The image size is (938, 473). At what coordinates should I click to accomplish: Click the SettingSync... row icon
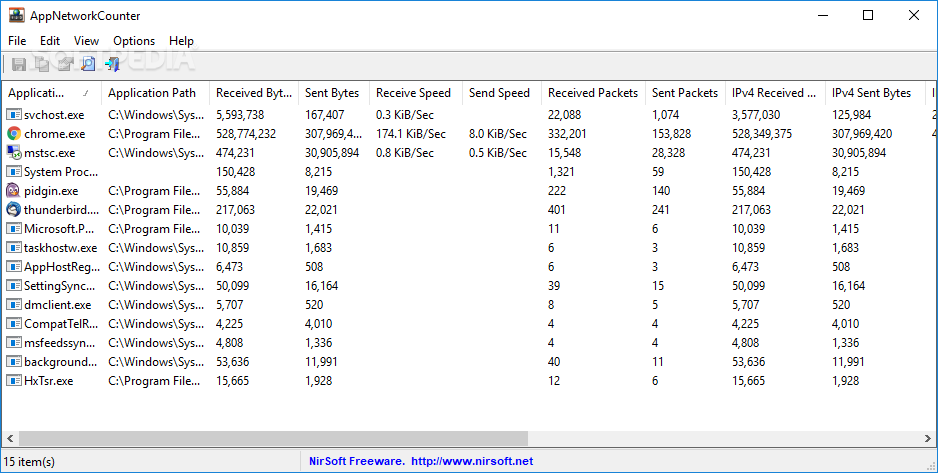[x=14, y=286]
